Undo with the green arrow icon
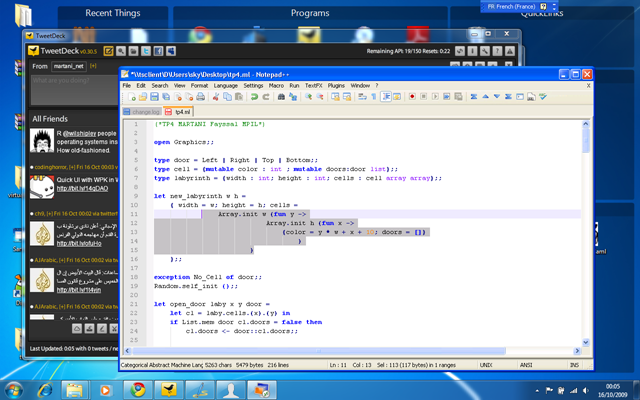Image resolution: width=640 pixels, height=400 pixels. pos(254,97)
